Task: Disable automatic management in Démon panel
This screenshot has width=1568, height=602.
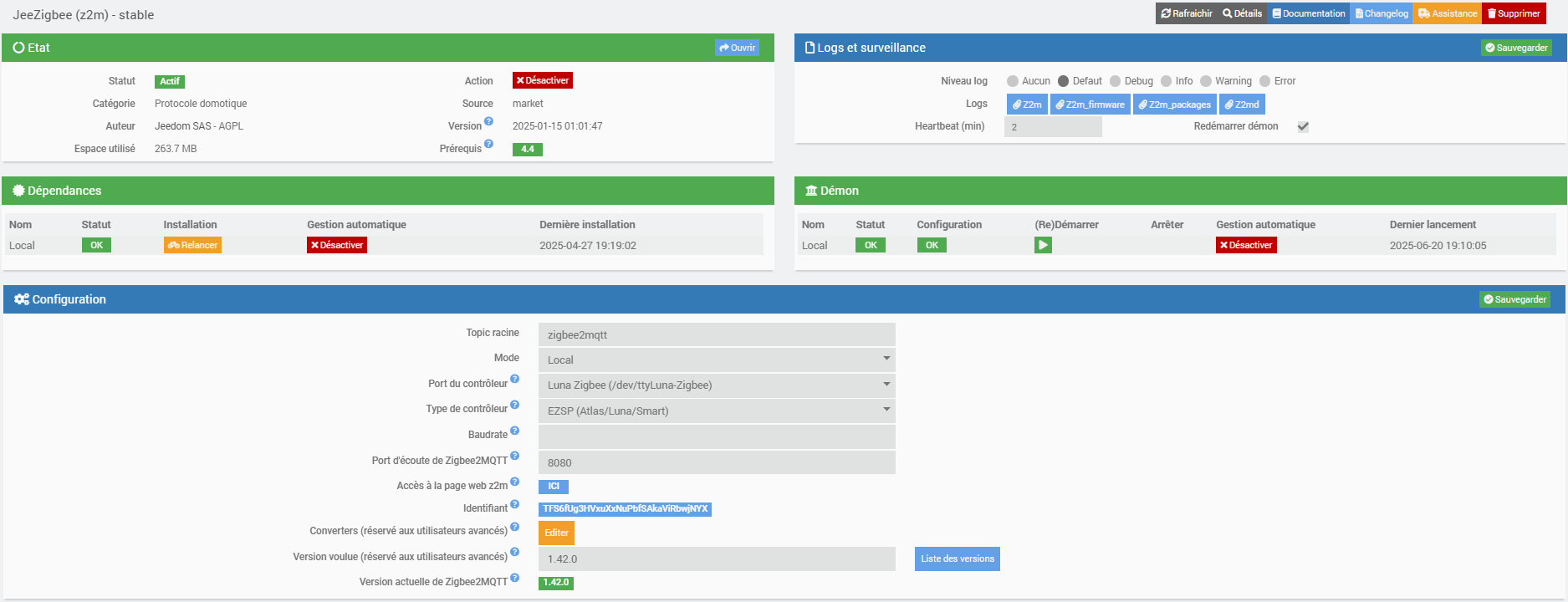Action: point(1246,245)
